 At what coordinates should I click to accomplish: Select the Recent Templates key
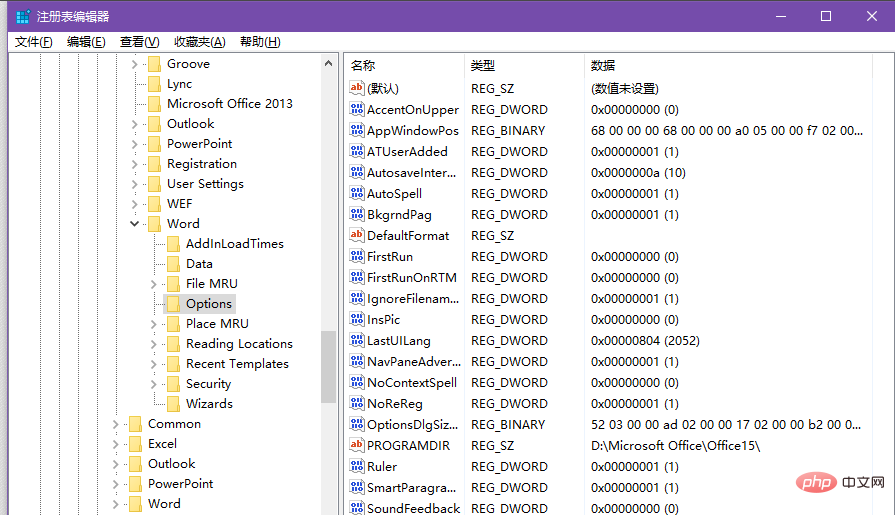coord(237,364)
